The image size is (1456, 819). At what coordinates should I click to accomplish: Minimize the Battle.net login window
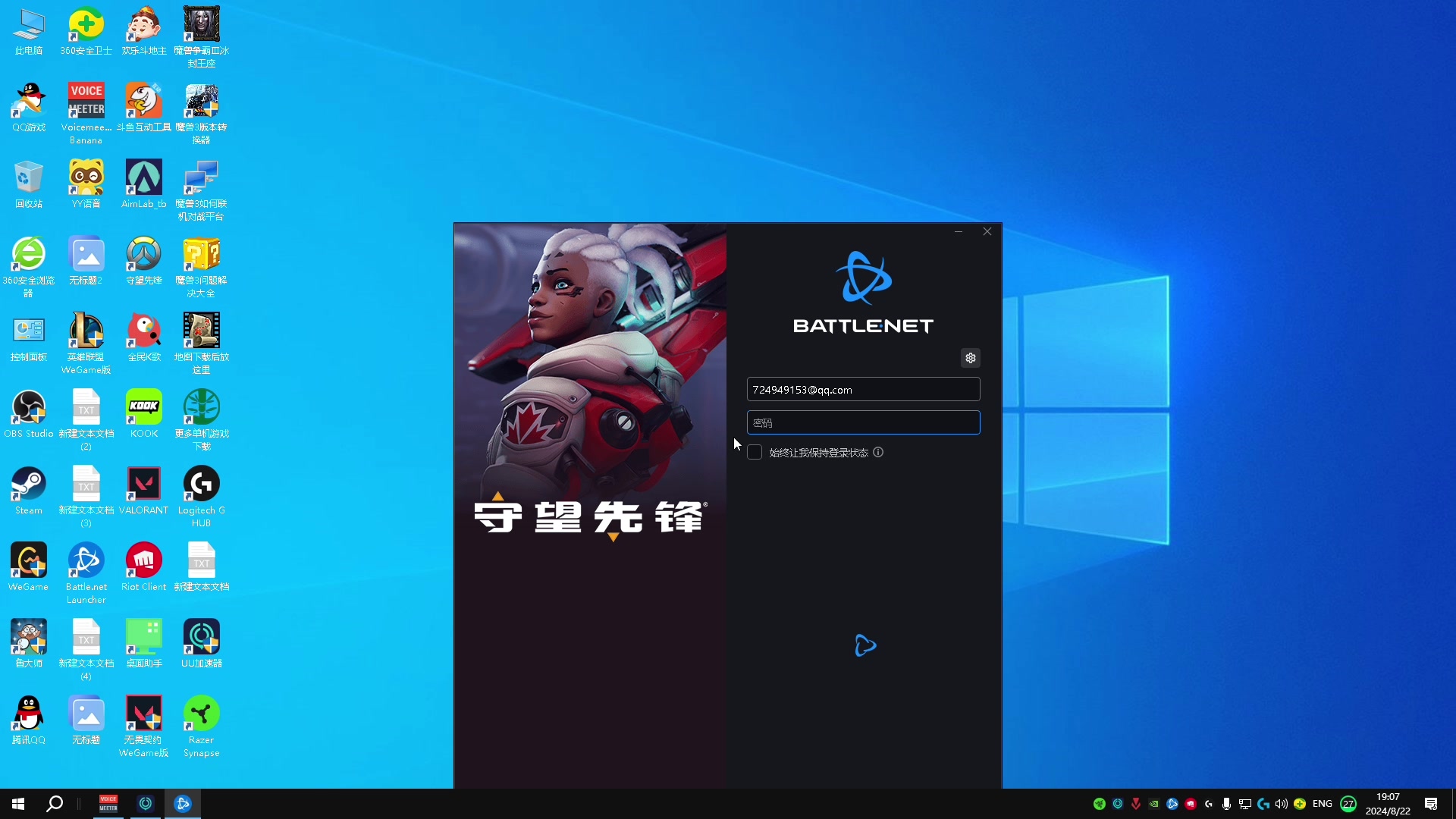(959, 231)
